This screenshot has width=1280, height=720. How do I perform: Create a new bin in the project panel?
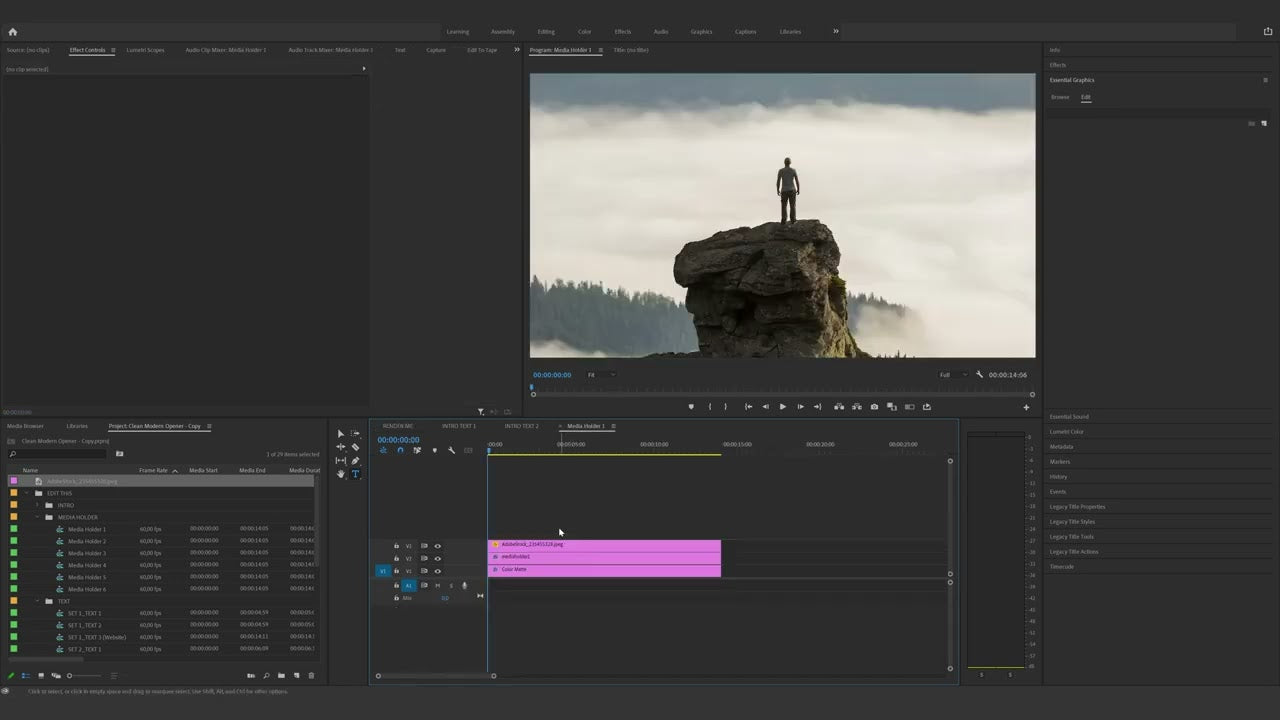(281, 676)
